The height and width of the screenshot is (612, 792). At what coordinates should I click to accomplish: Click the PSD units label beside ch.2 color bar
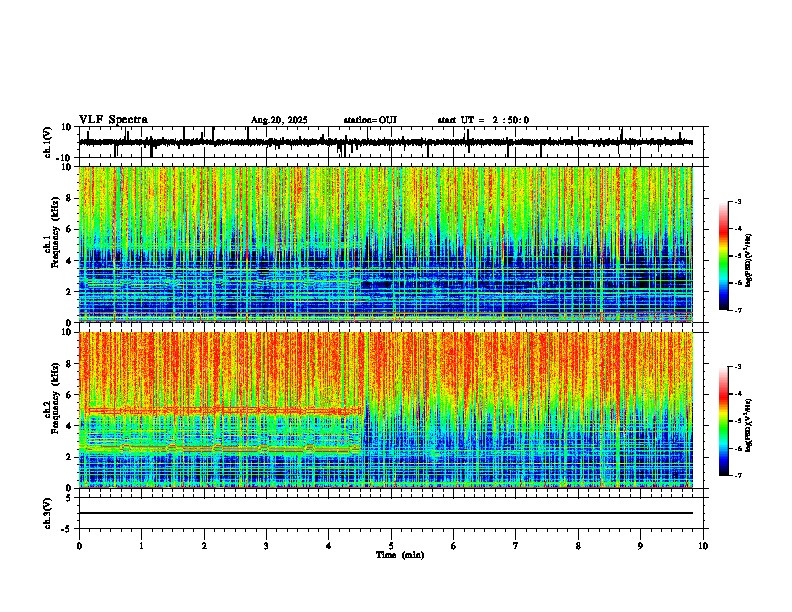(748, 425)
